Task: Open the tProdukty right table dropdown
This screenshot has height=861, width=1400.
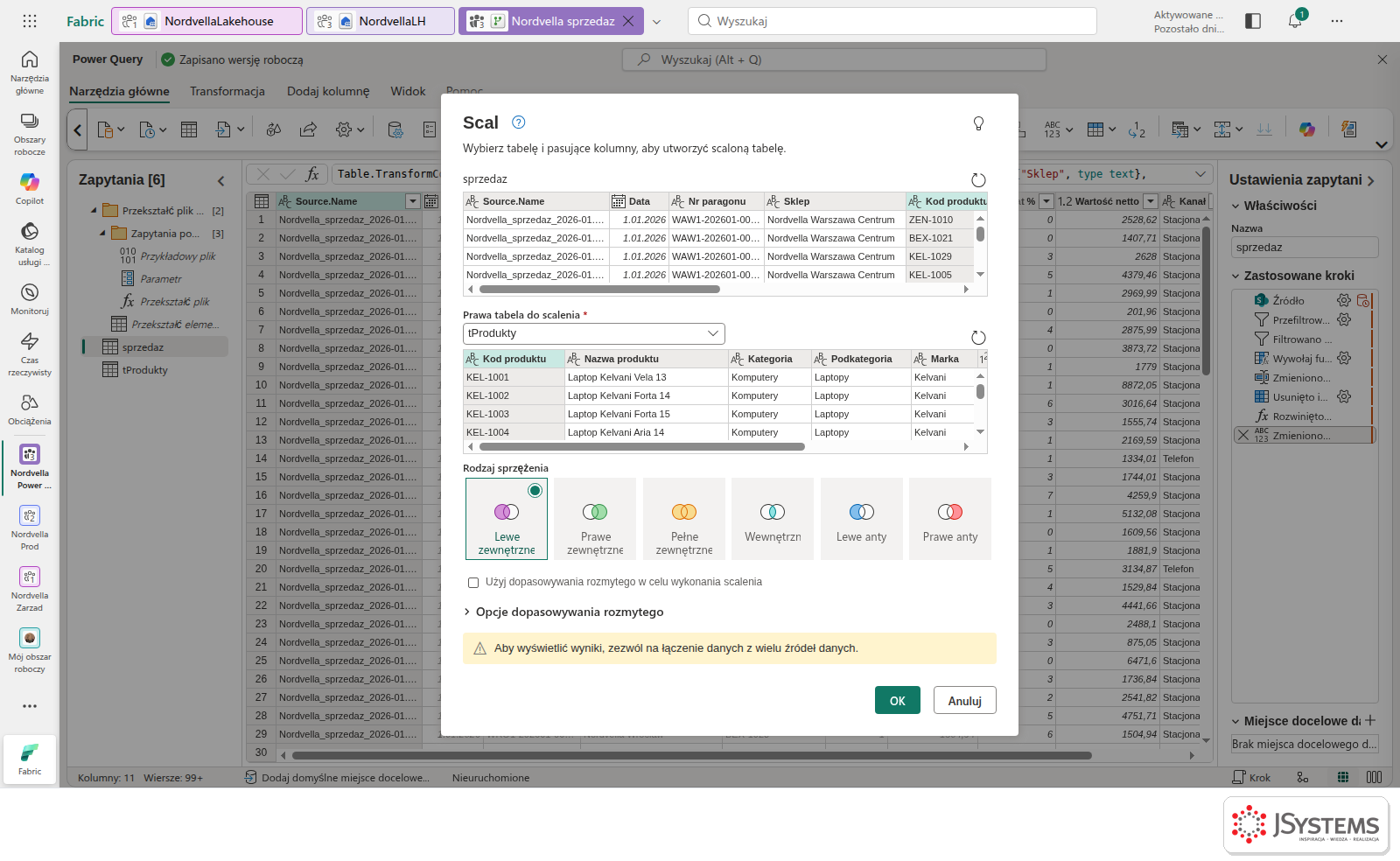Action: point(594,333)
